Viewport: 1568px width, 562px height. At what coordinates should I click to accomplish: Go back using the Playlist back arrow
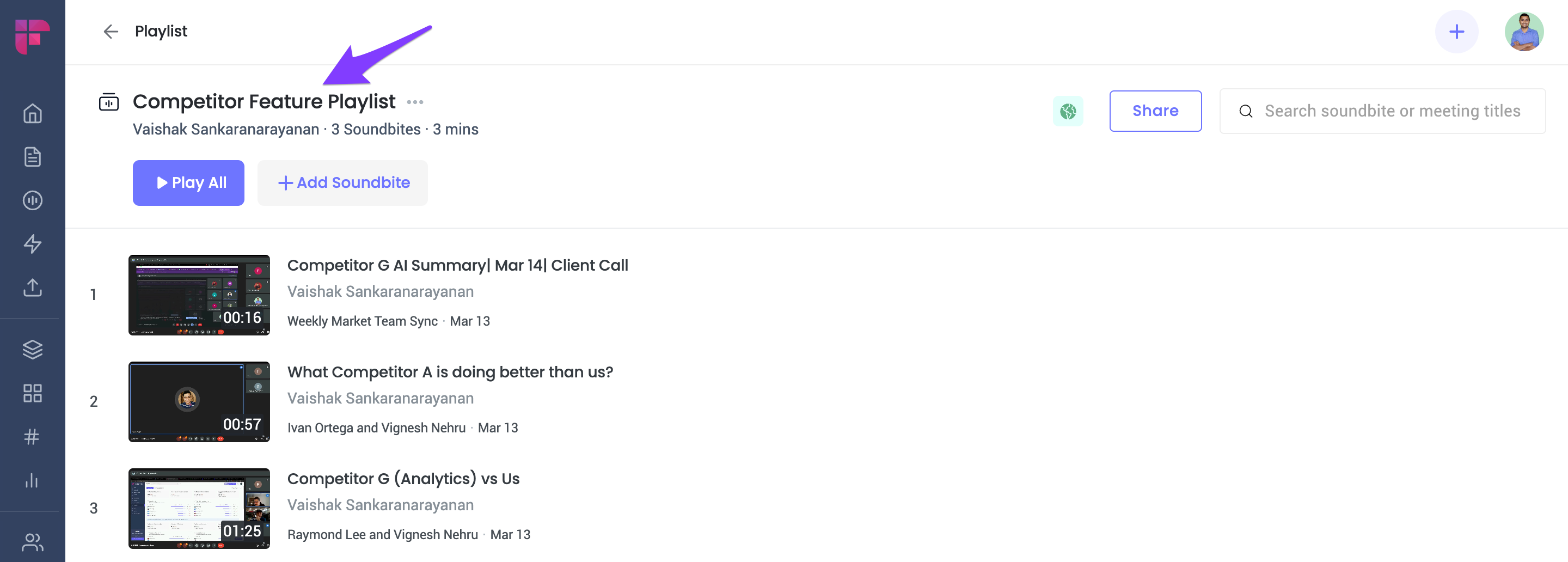[x=110, y=31]
